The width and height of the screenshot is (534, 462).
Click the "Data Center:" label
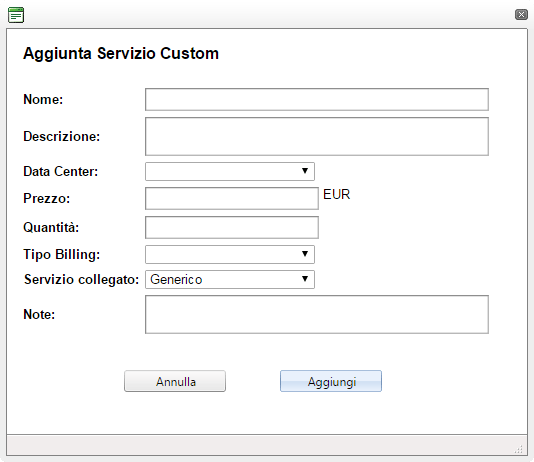click(x=61, y=171)
